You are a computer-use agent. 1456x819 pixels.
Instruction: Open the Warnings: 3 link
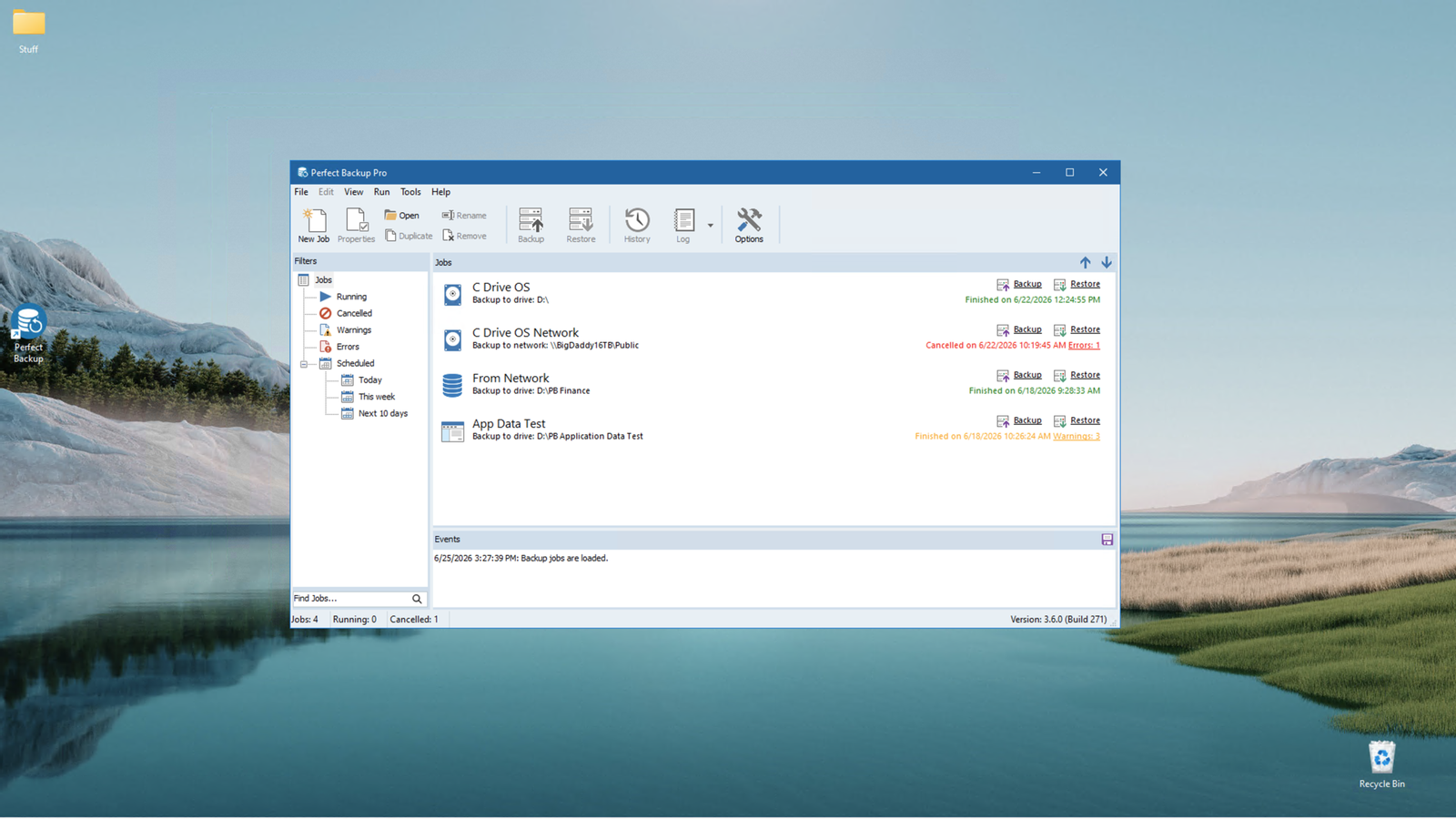1077,437
